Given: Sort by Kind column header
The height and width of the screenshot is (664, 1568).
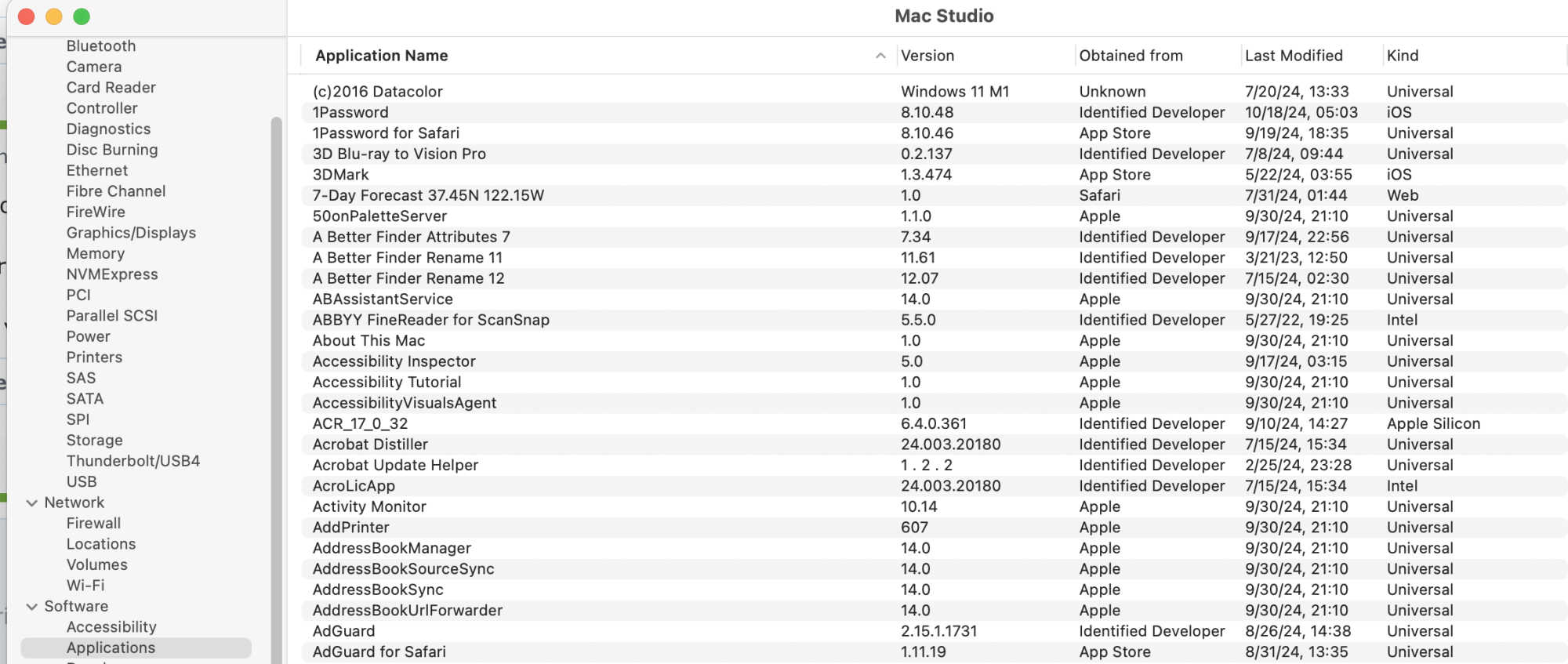Looking at the screenshot, I should (1403, 56).
